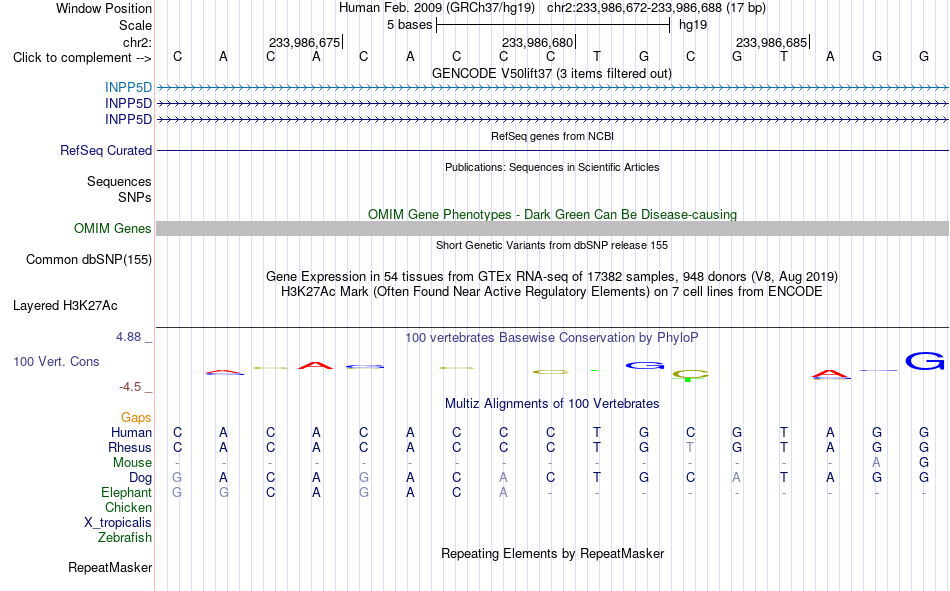
Task: Click the Rhesus species label
Action: (130, 447)
